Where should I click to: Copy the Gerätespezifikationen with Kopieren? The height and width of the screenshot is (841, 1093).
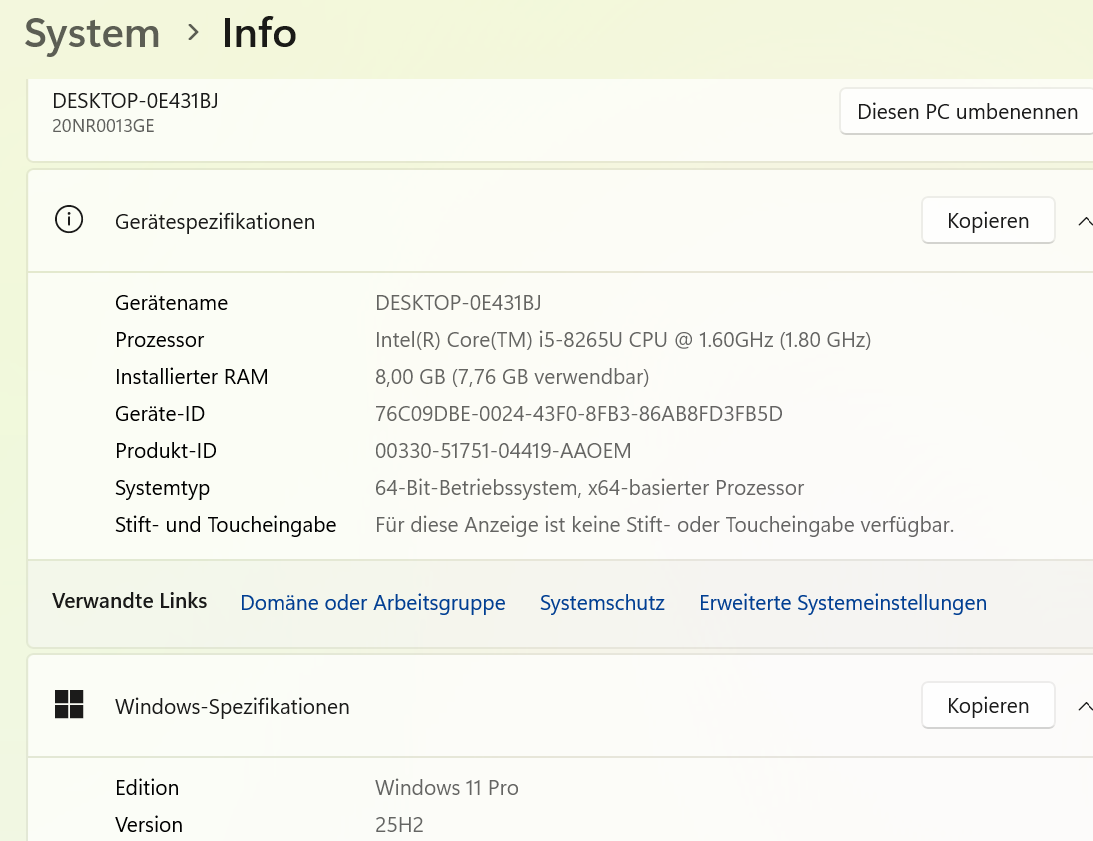pyautogui.click(x=988, y=220)
